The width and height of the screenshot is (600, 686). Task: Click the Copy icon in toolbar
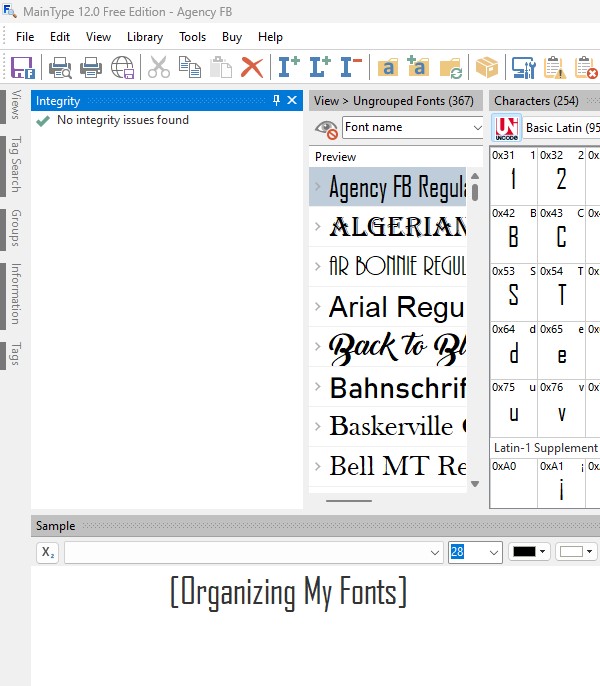click(189, 67)
